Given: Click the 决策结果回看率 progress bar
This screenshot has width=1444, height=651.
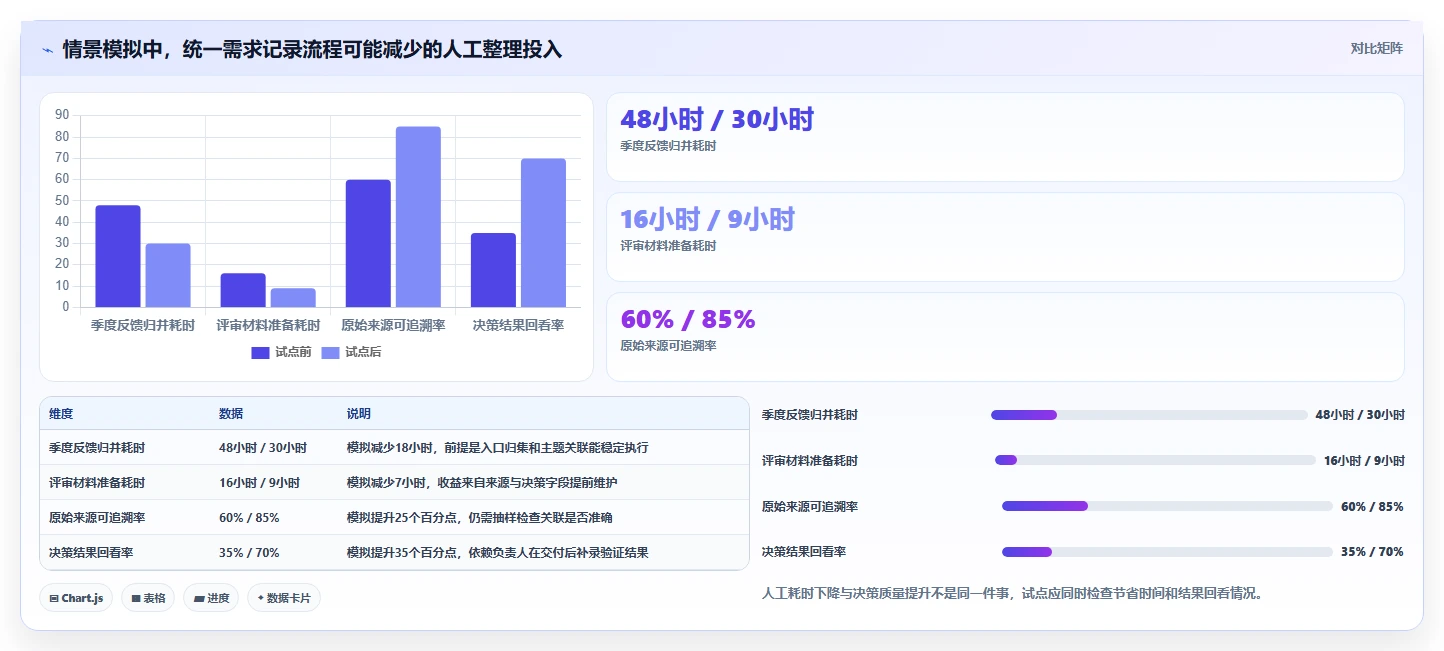Looking at the screenshot, I should (x=1167, y=552).
